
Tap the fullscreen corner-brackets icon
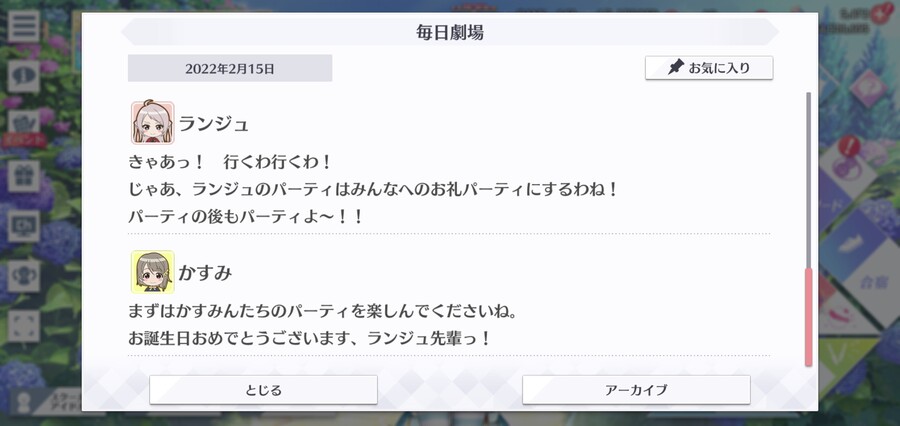point(24,326)
